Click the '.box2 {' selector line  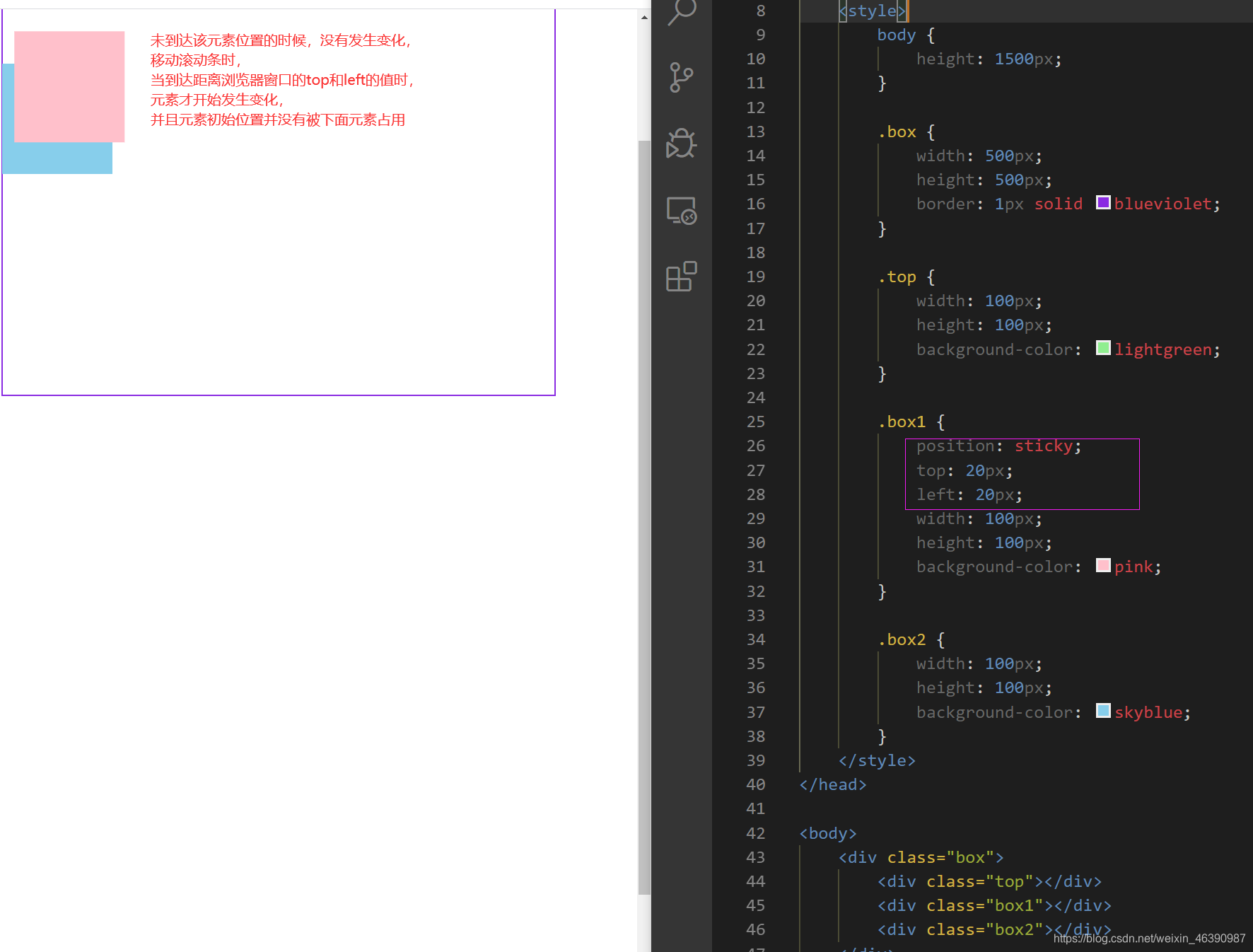click(x=911, y=639)
